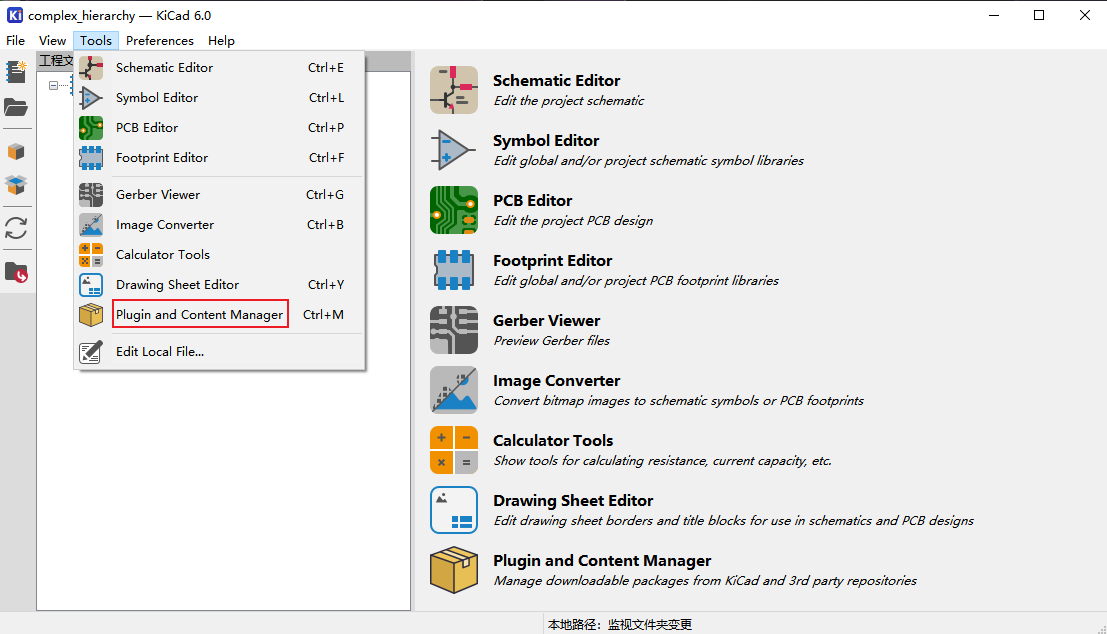The height and width of the screenshot is (634, 1107).
Task: Click the Archive Project box icon
Action: 16,152
